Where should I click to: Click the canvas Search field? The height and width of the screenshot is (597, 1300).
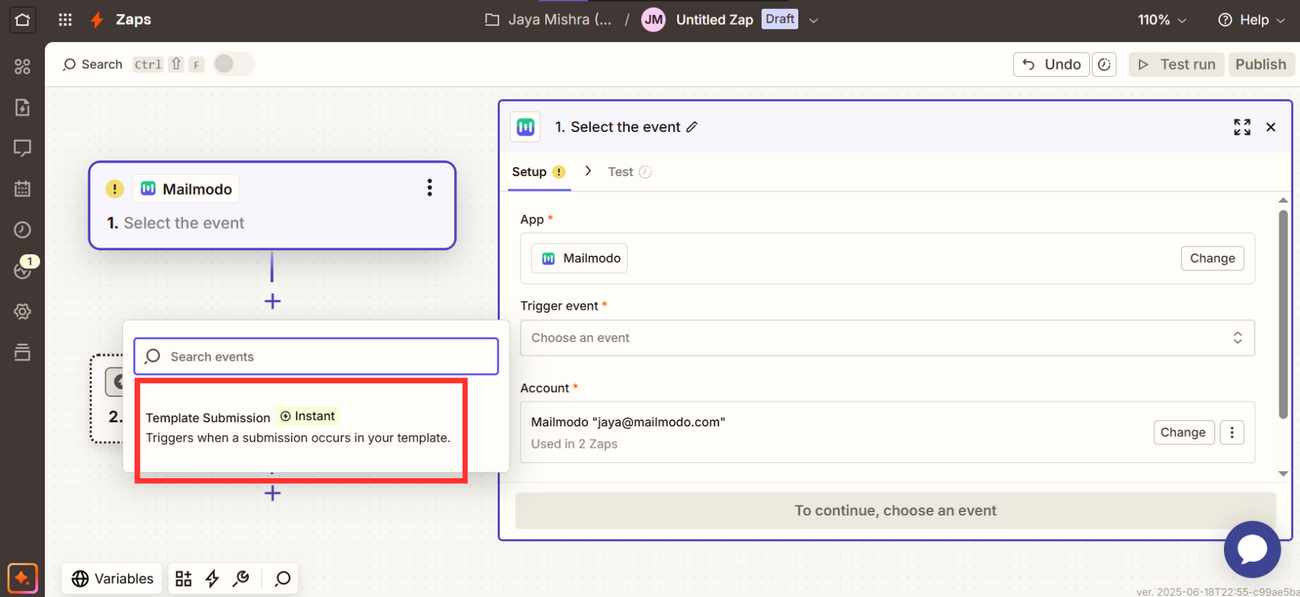(92, 64)
